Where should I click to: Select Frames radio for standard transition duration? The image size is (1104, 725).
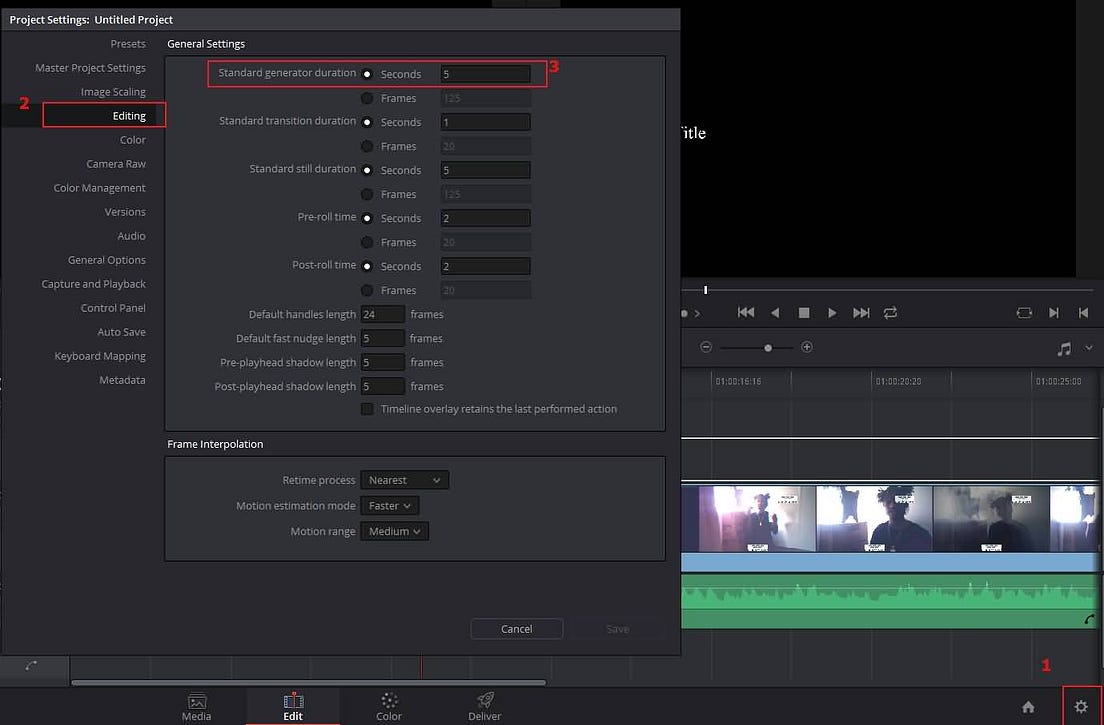[x=367, y=146]
